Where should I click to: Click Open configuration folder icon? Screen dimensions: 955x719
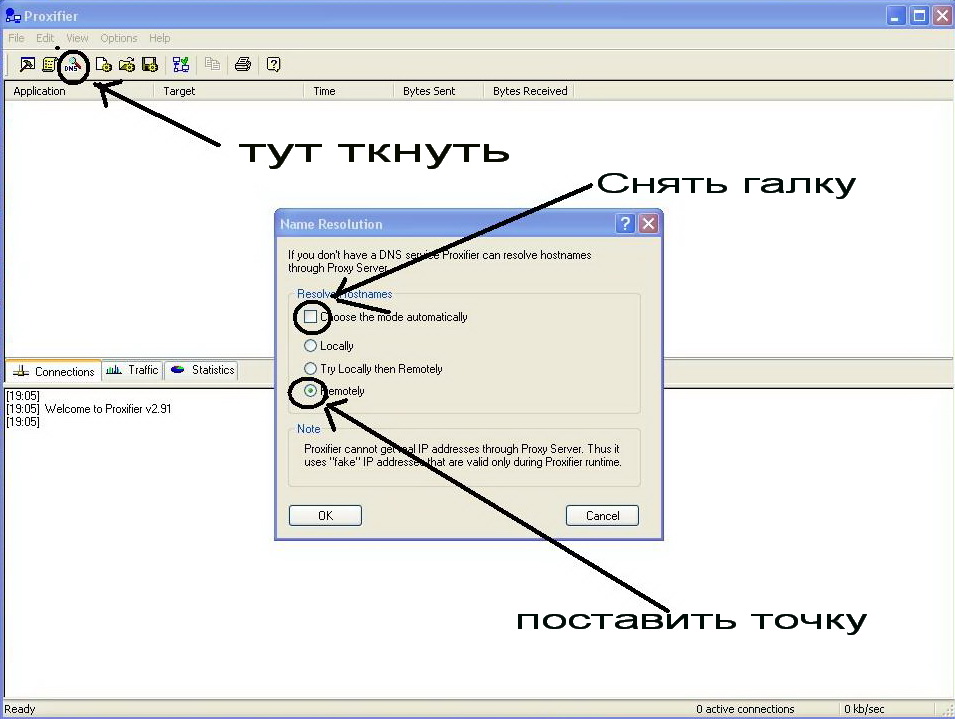tap(127, 64)
